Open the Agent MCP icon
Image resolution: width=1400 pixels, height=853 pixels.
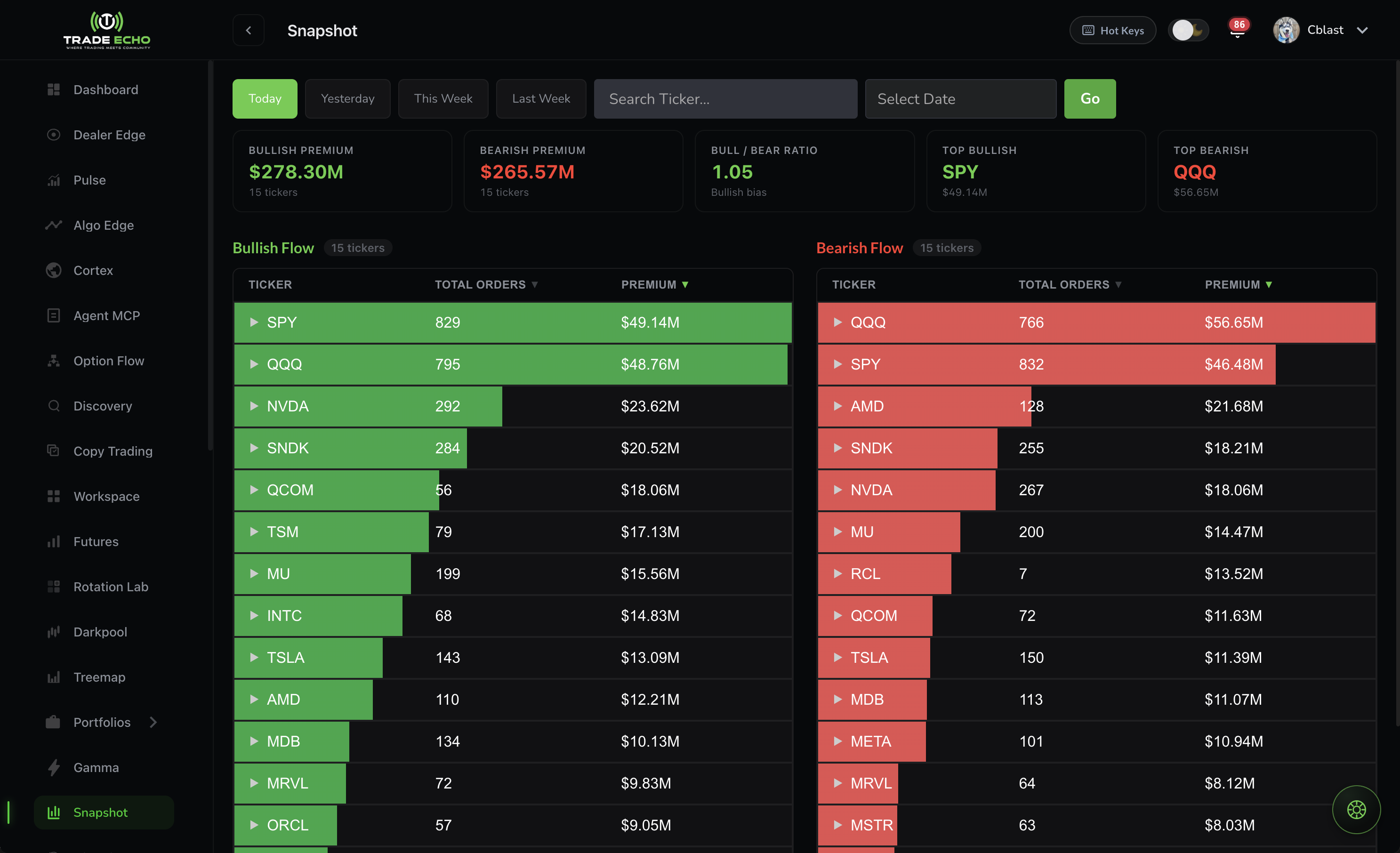point(53,315)
